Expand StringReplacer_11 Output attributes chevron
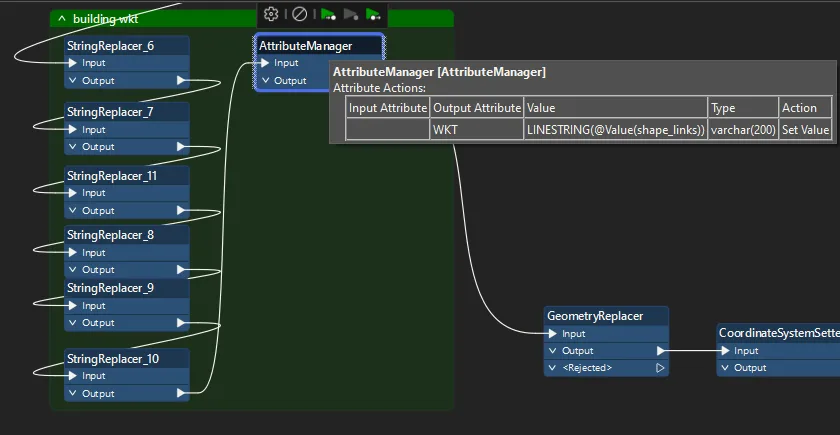 point(72,211)
